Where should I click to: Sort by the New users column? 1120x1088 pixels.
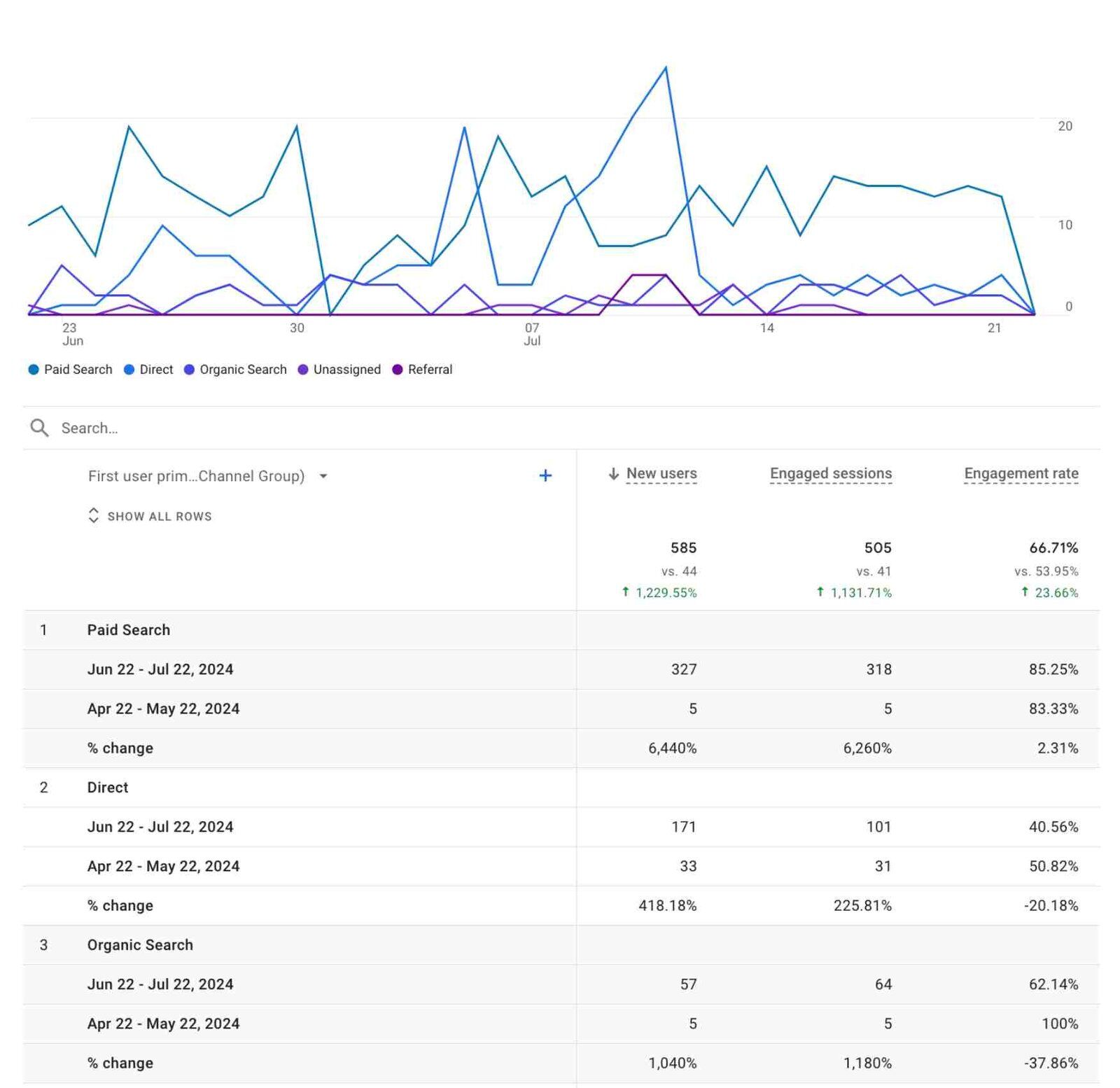(x=661, y=474)
